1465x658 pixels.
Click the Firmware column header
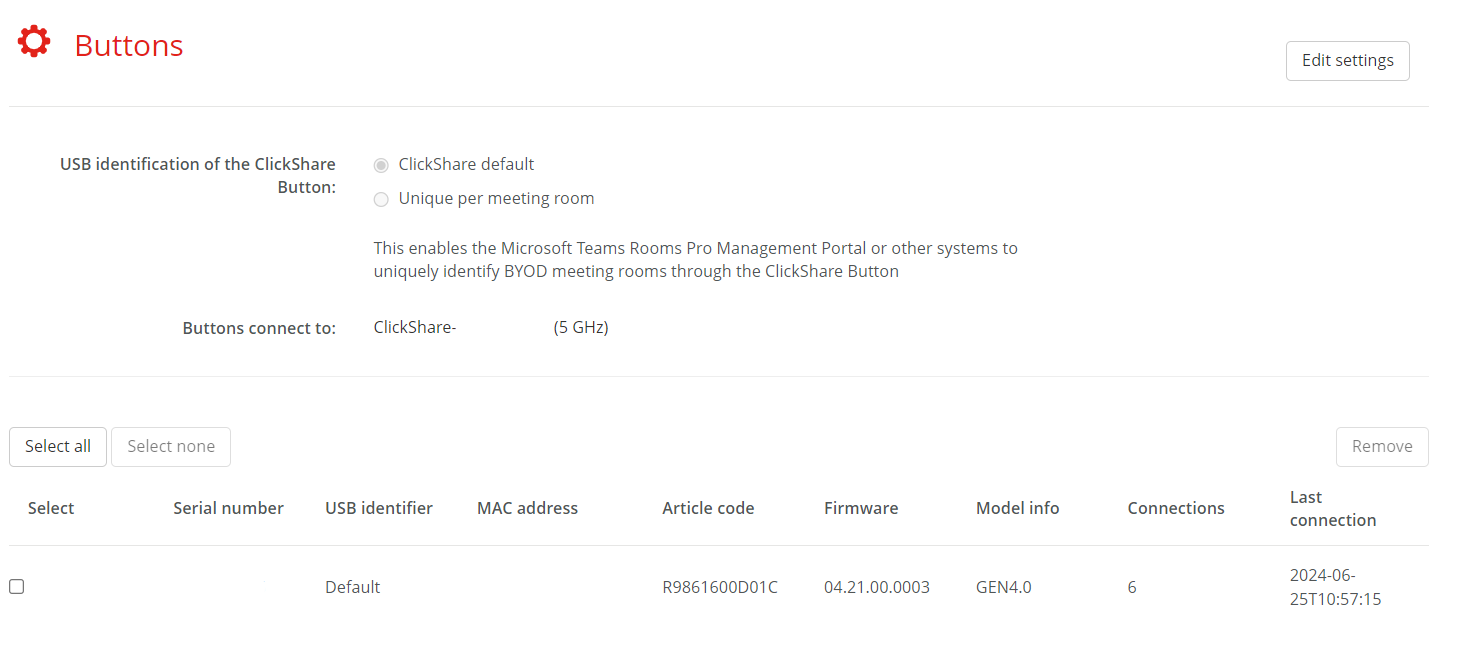[861, 508]
